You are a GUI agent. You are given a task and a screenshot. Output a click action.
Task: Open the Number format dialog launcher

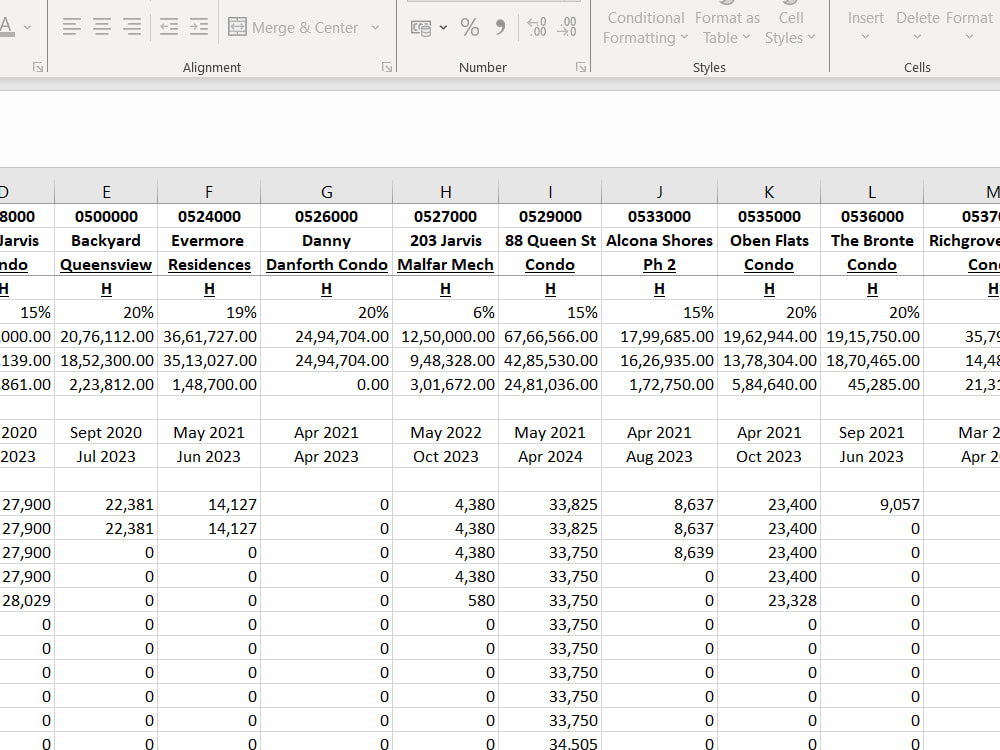click(x=580, y=66)
